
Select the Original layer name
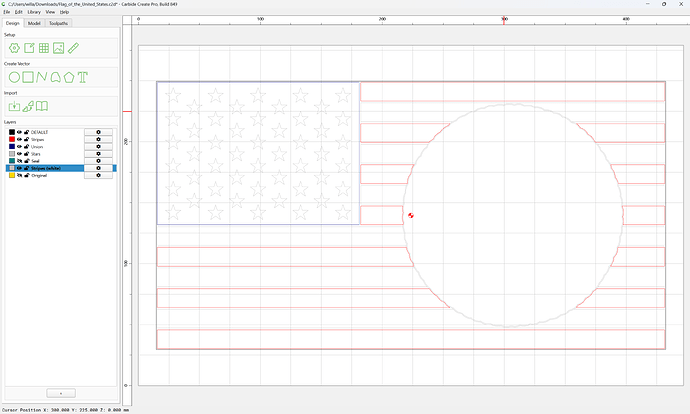pos(39,175)
